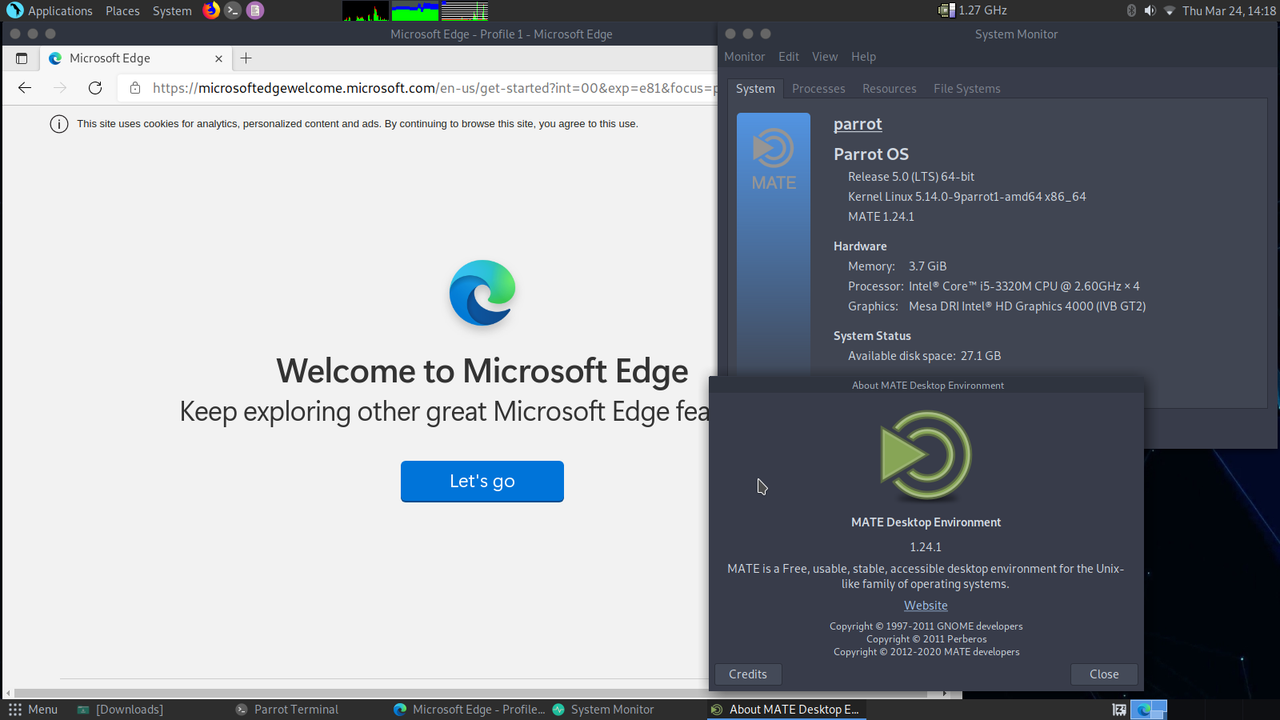Click the lock site-info icon in address bar
The image size is (1280, 720).
tap(135, 88)
